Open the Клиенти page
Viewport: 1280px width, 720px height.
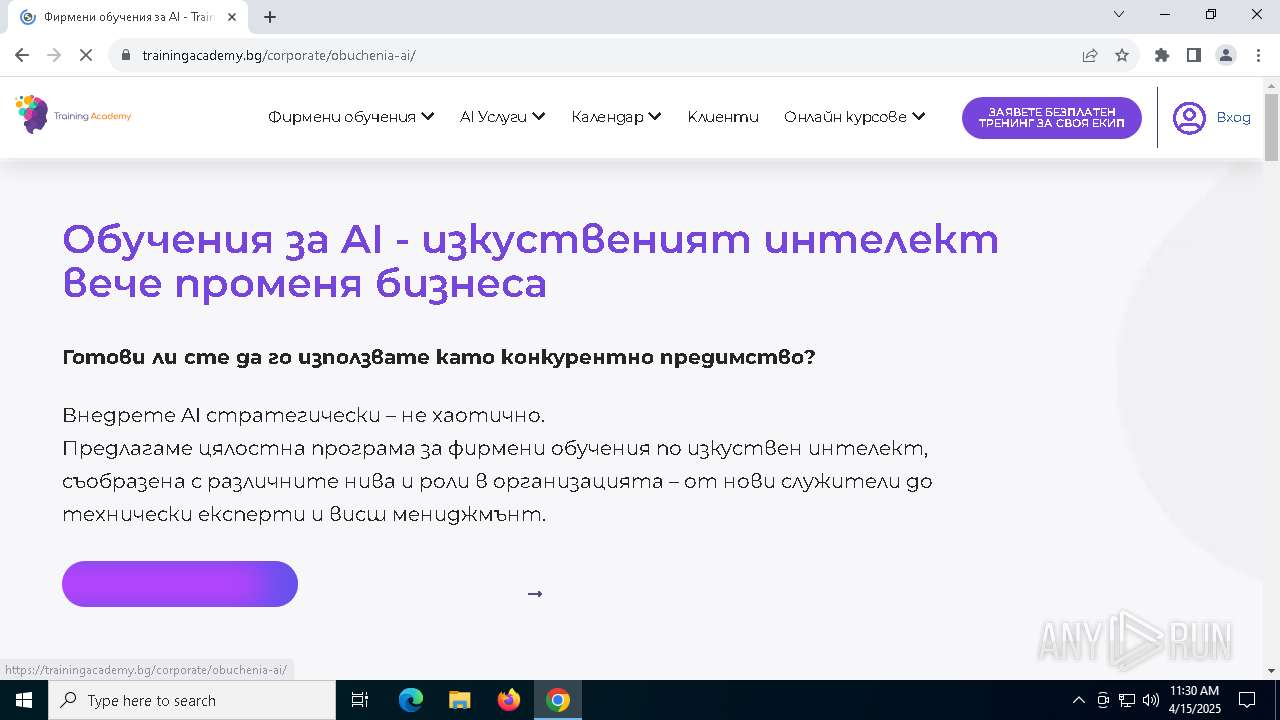click(x=723, y=117)
